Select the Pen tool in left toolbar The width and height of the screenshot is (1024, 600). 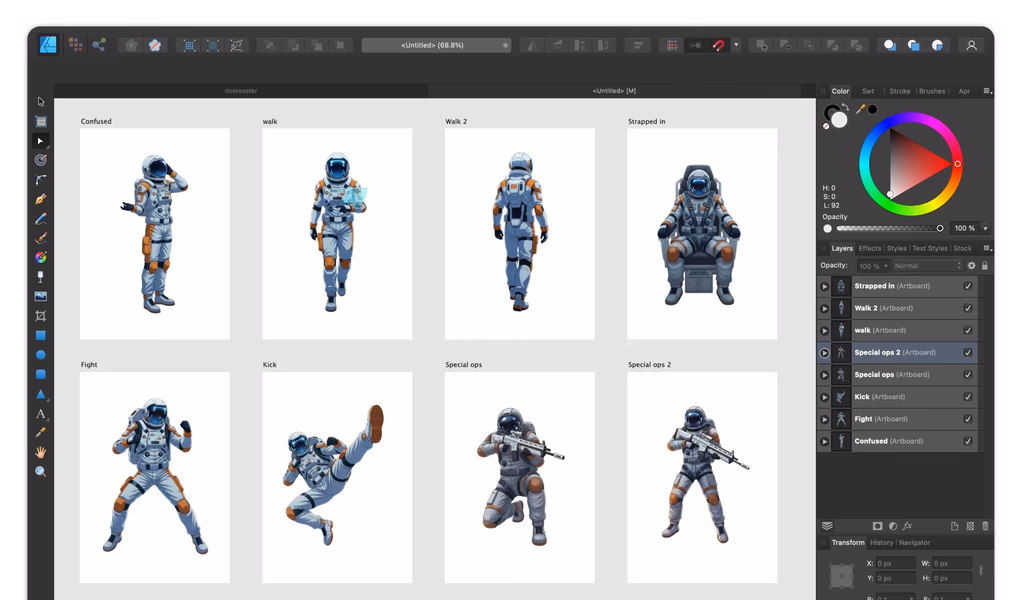pyautogui.click(x=40, y=199)
